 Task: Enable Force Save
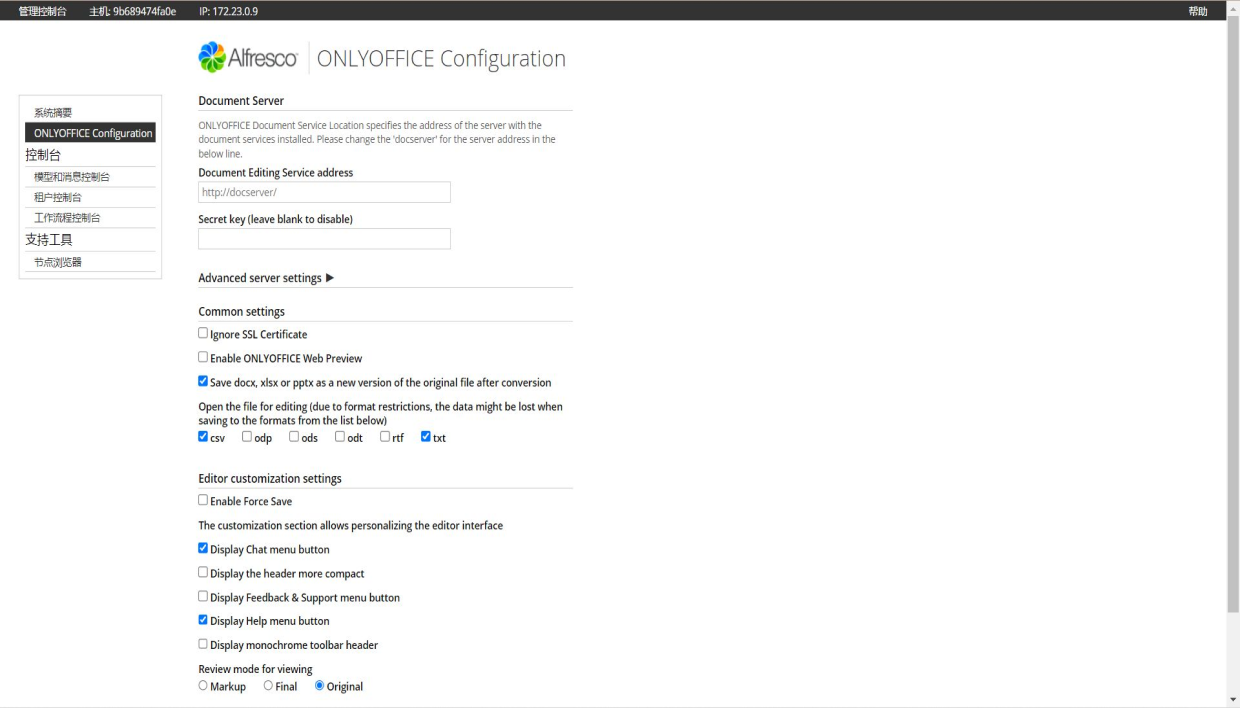pyautogui.click(x=202, y=499)
